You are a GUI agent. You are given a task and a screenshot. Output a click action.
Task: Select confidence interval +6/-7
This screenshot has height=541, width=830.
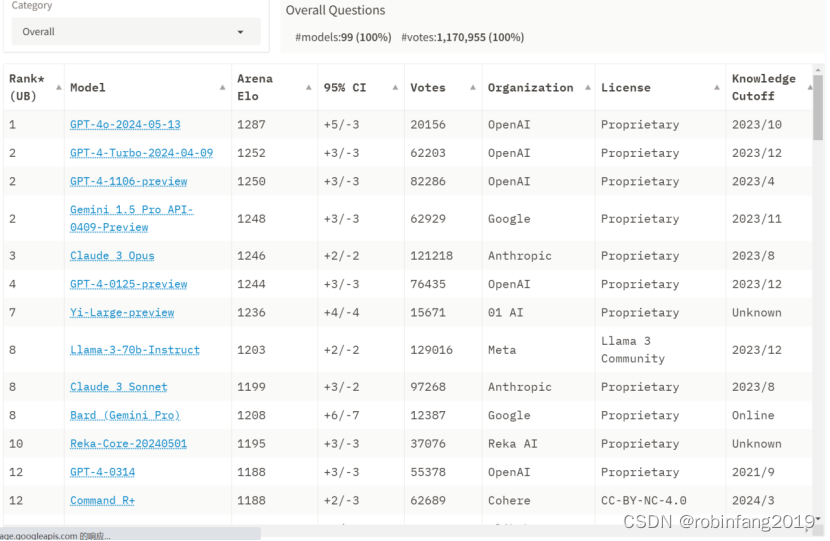click(341, 416)
